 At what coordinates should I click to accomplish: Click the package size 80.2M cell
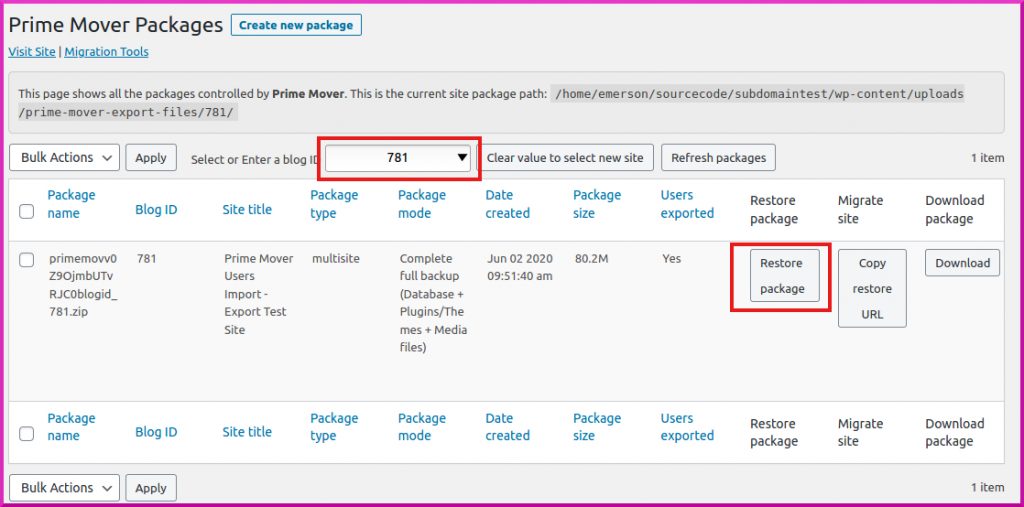[x=591, y=259]
